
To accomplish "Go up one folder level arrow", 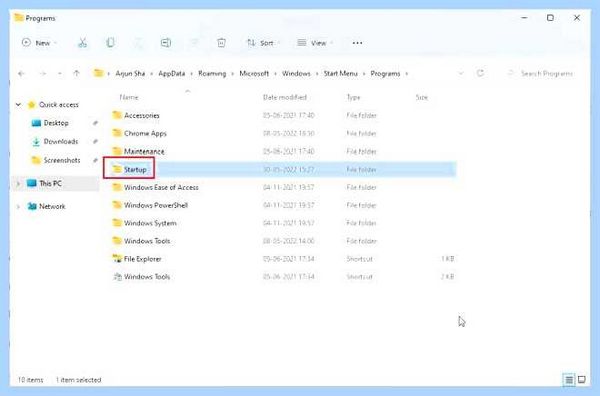I will (x=77, y=73).
